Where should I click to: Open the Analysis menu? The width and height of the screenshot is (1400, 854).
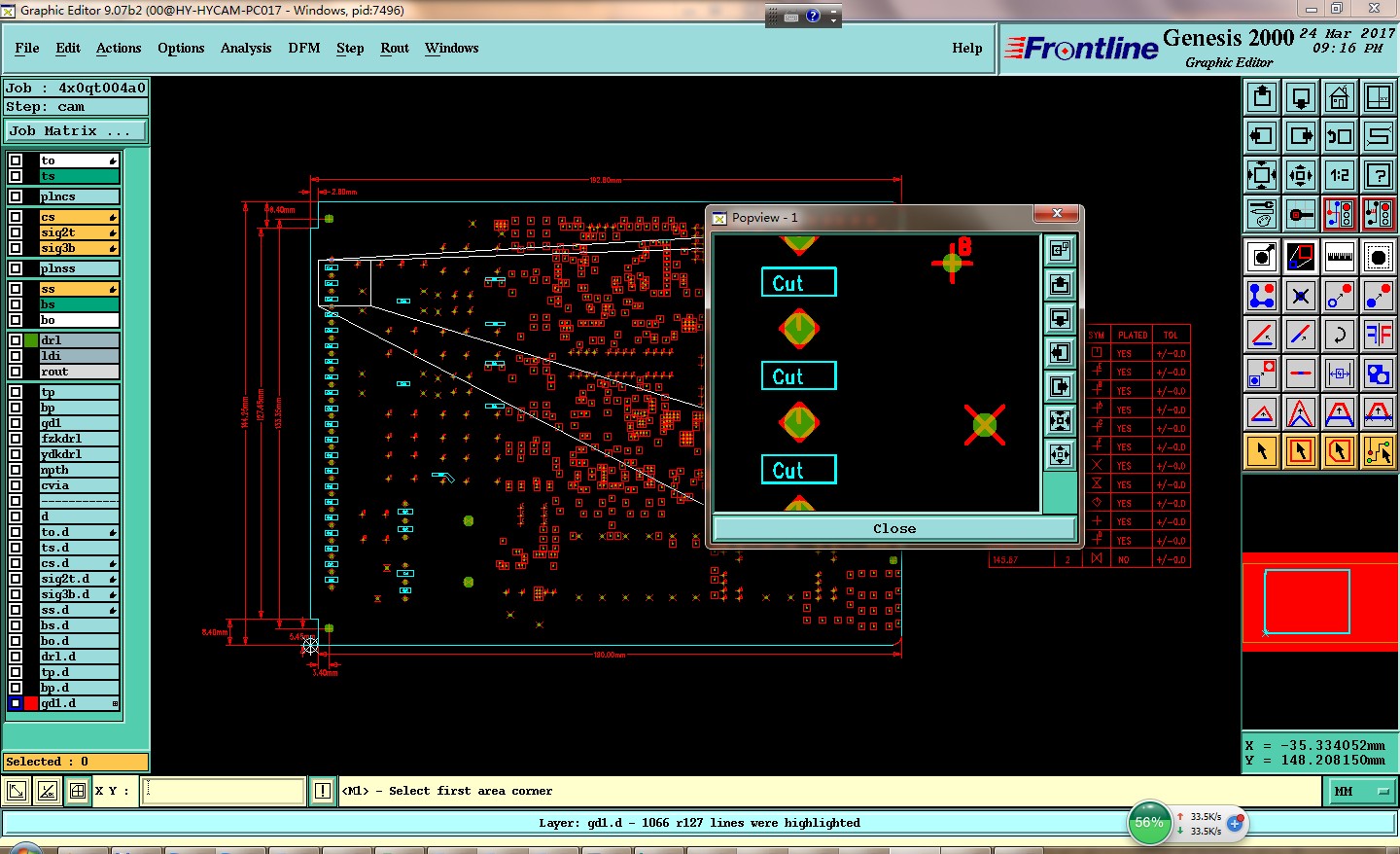tap(246, 48)
